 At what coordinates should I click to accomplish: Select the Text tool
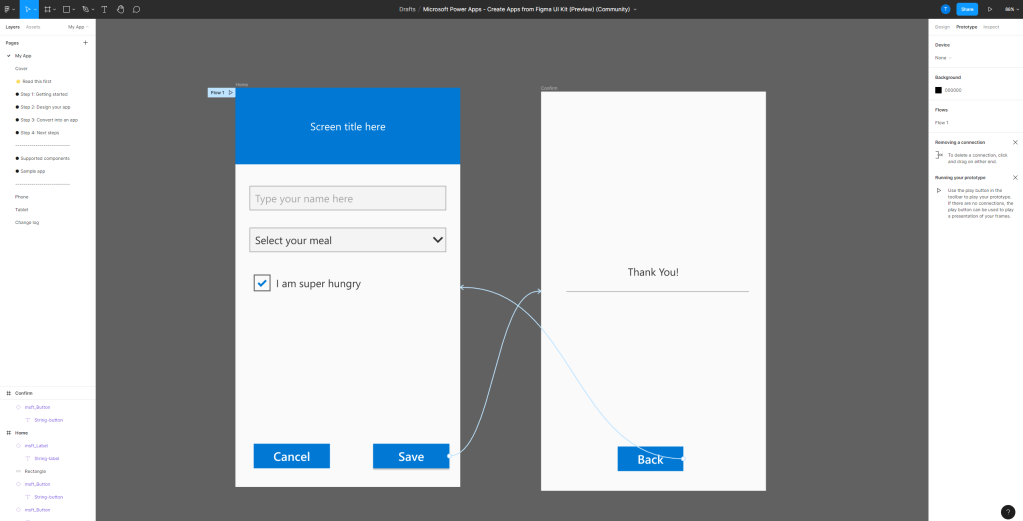(104, 9)
